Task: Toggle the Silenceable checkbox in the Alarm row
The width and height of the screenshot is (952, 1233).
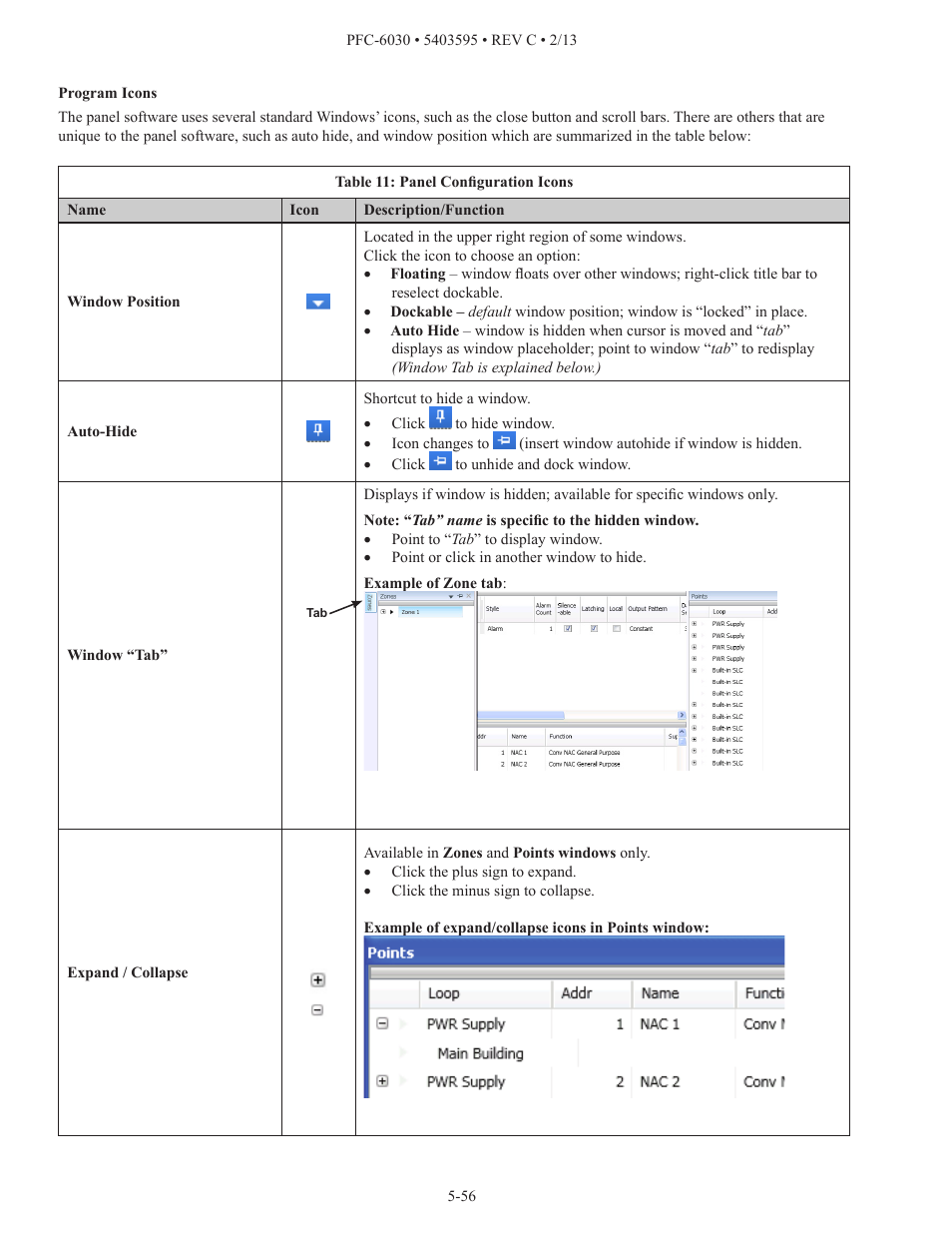Action: (568, 629)
